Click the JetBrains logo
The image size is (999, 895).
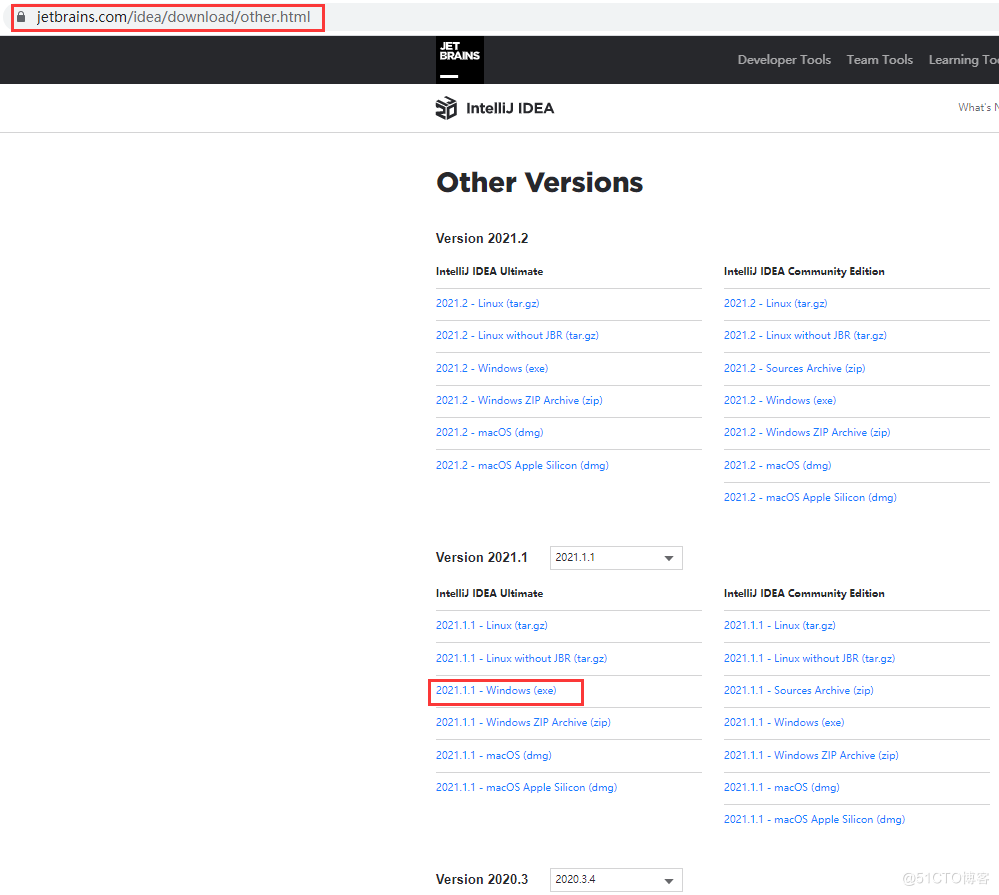pos(459,60)
